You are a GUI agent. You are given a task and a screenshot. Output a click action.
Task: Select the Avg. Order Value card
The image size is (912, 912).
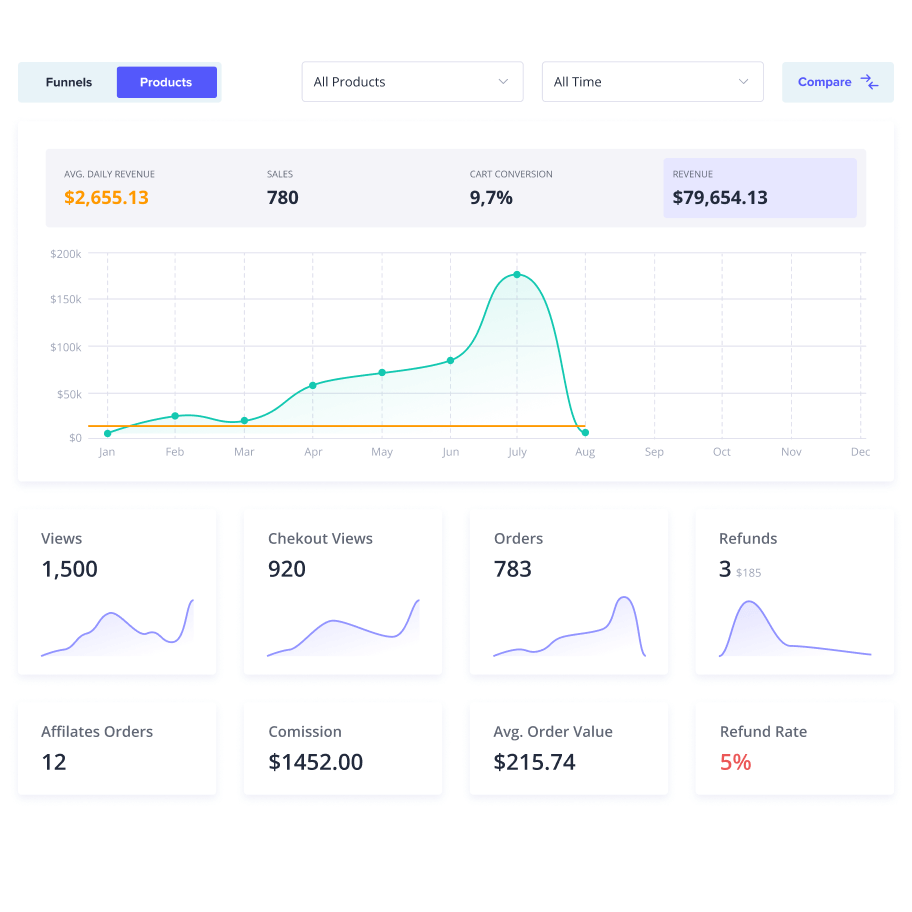pos(569,749)
